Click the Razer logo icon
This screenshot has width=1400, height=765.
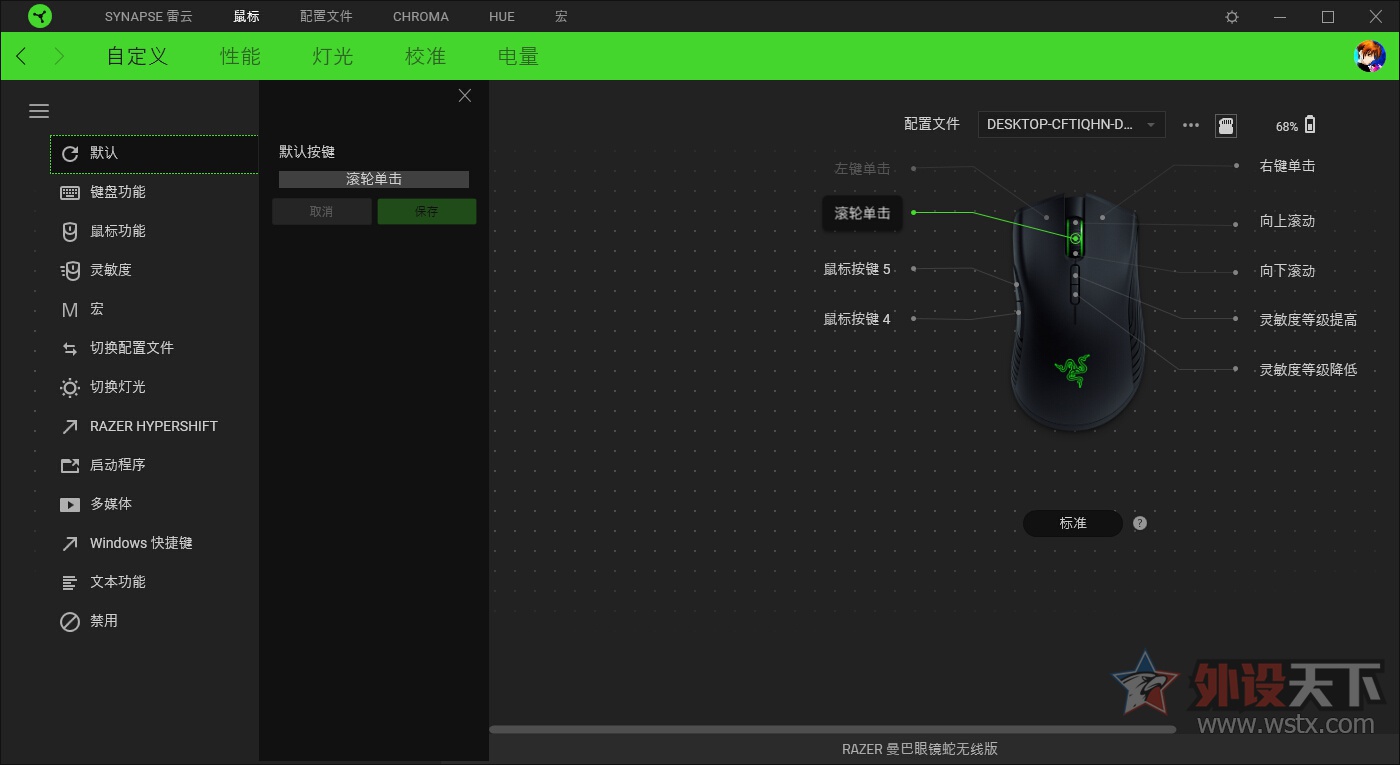(x=39, y=16)
